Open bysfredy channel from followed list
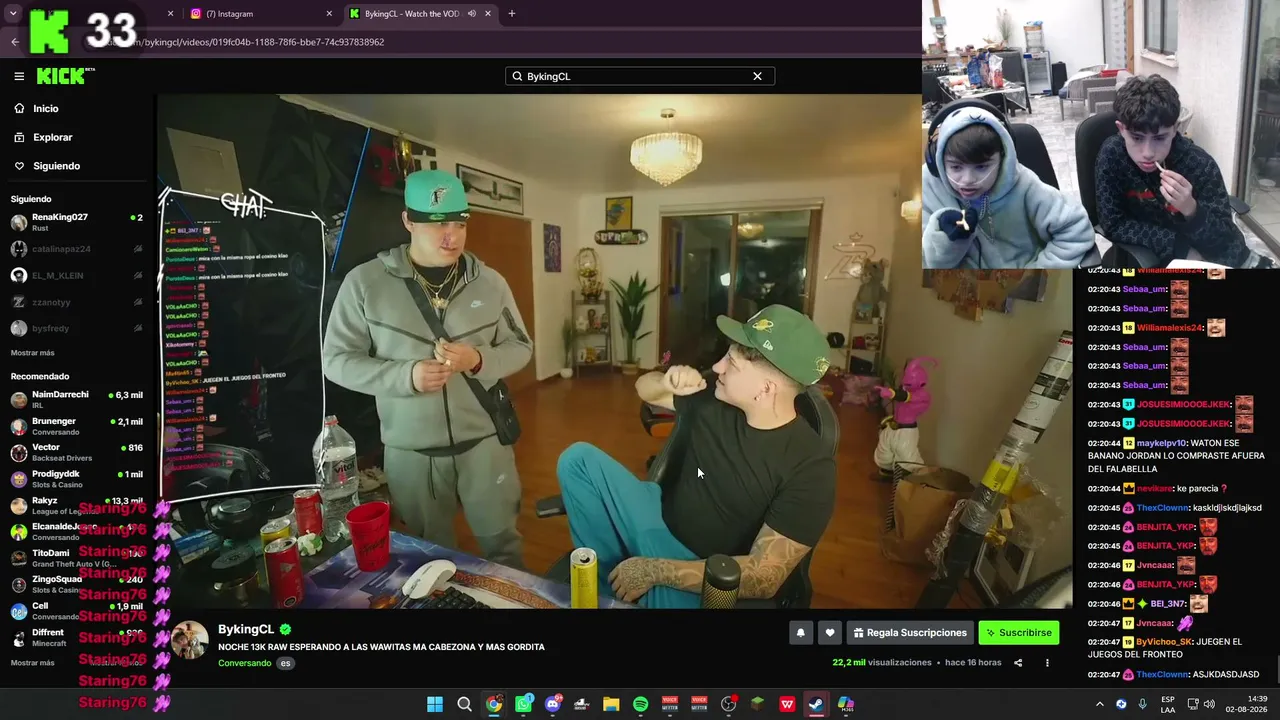The height and width of the screenshot is (720, 1280). point(76,329)
